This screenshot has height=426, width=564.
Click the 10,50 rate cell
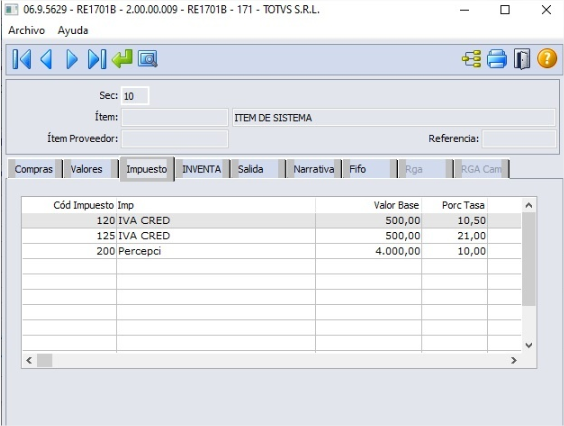[455, 220]
